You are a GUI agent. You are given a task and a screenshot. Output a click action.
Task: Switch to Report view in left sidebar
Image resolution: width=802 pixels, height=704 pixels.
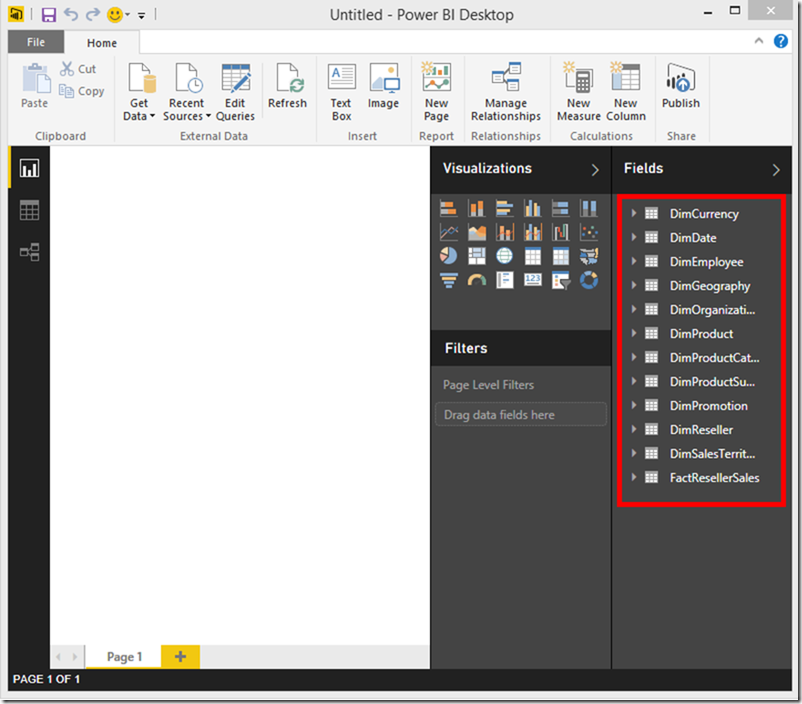(29, 168)
